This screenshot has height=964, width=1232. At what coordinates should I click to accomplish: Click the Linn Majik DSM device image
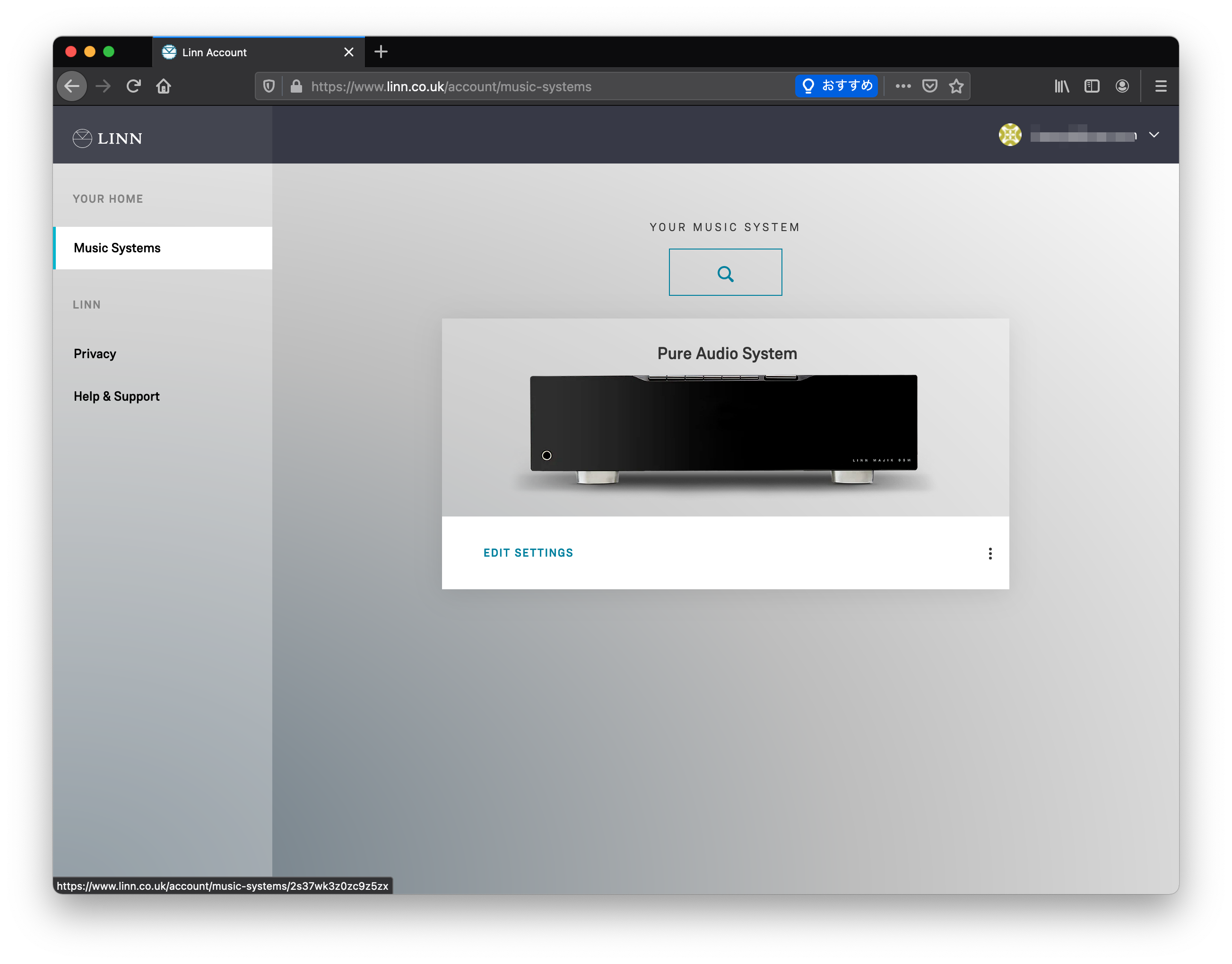(x=723, y=430)
